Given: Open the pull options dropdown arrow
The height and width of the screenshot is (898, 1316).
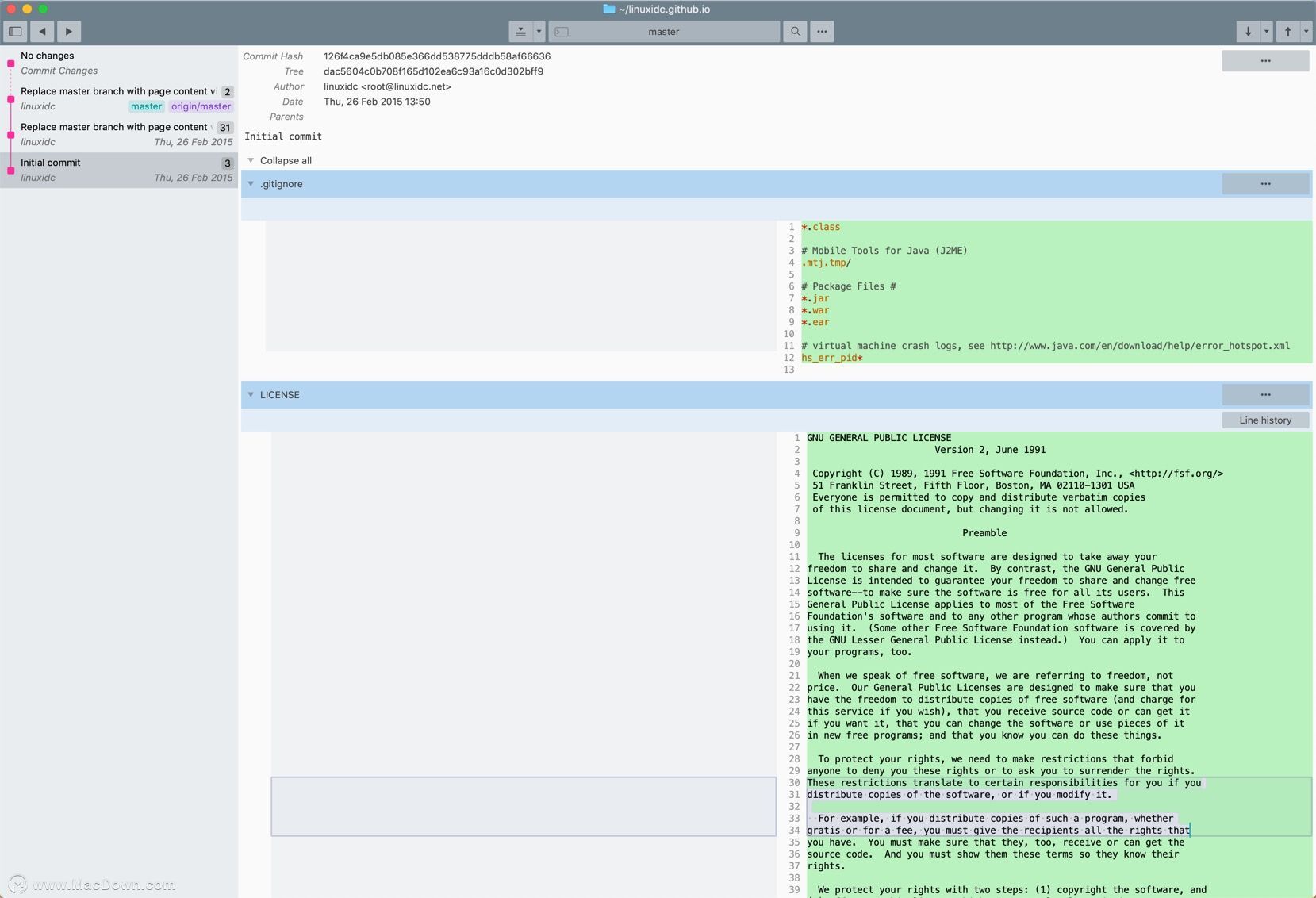Looking at the screenshot, I should (x=1266, y=32).
